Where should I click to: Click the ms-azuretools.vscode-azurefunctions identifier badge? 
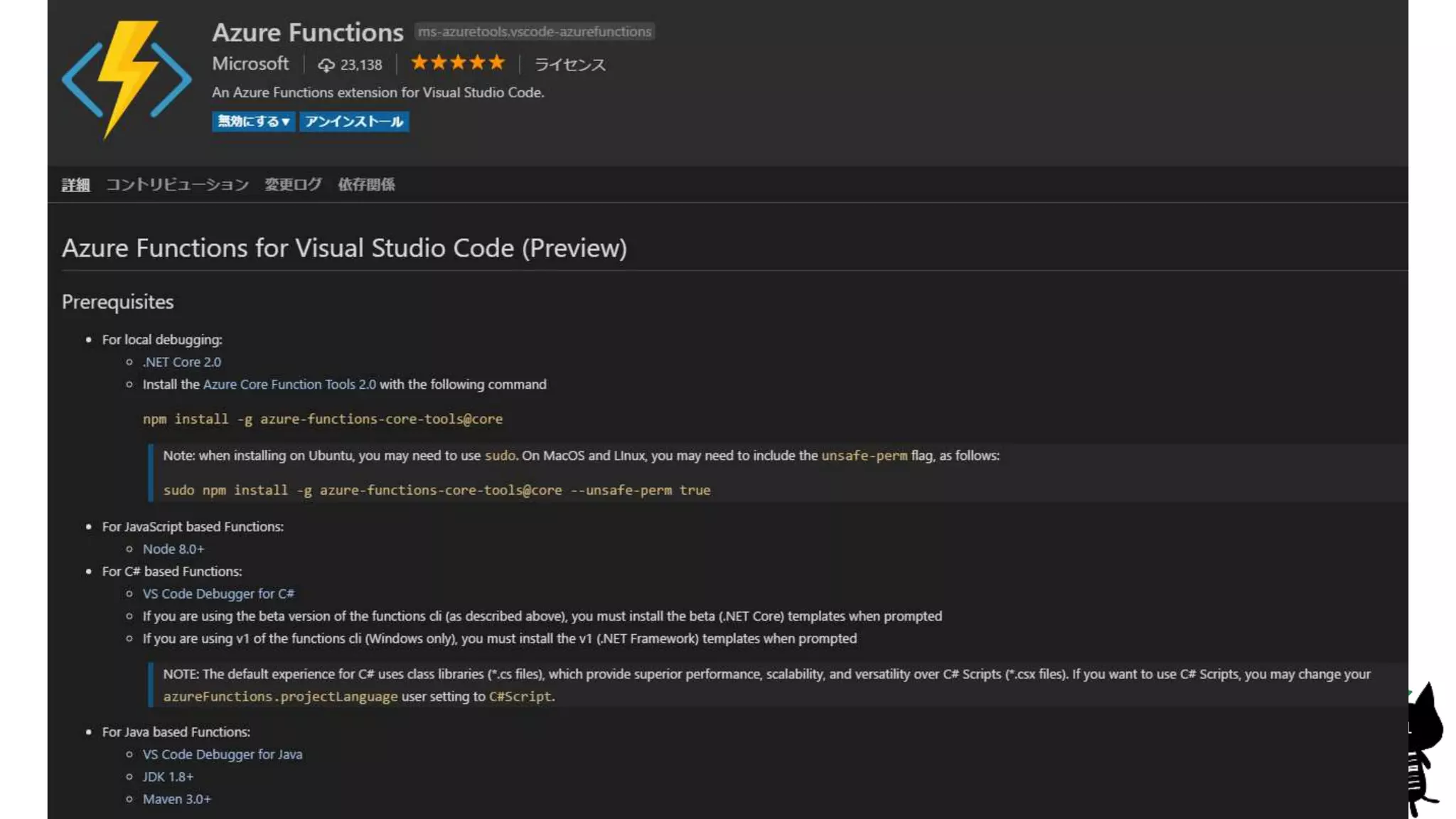click(x=534, y=32)
